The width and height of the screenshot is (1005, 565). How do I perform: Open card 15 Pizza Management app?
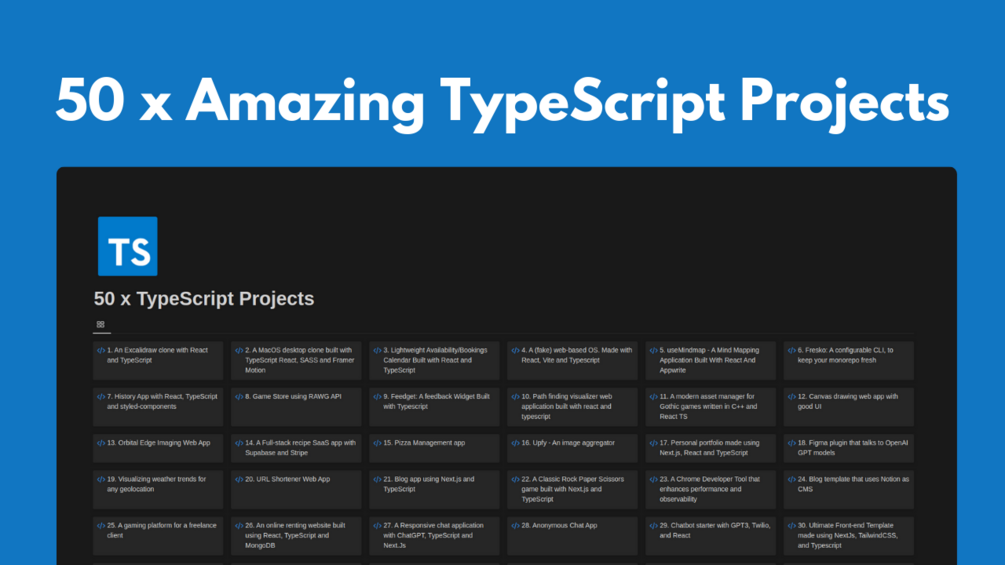click(434, 448)
